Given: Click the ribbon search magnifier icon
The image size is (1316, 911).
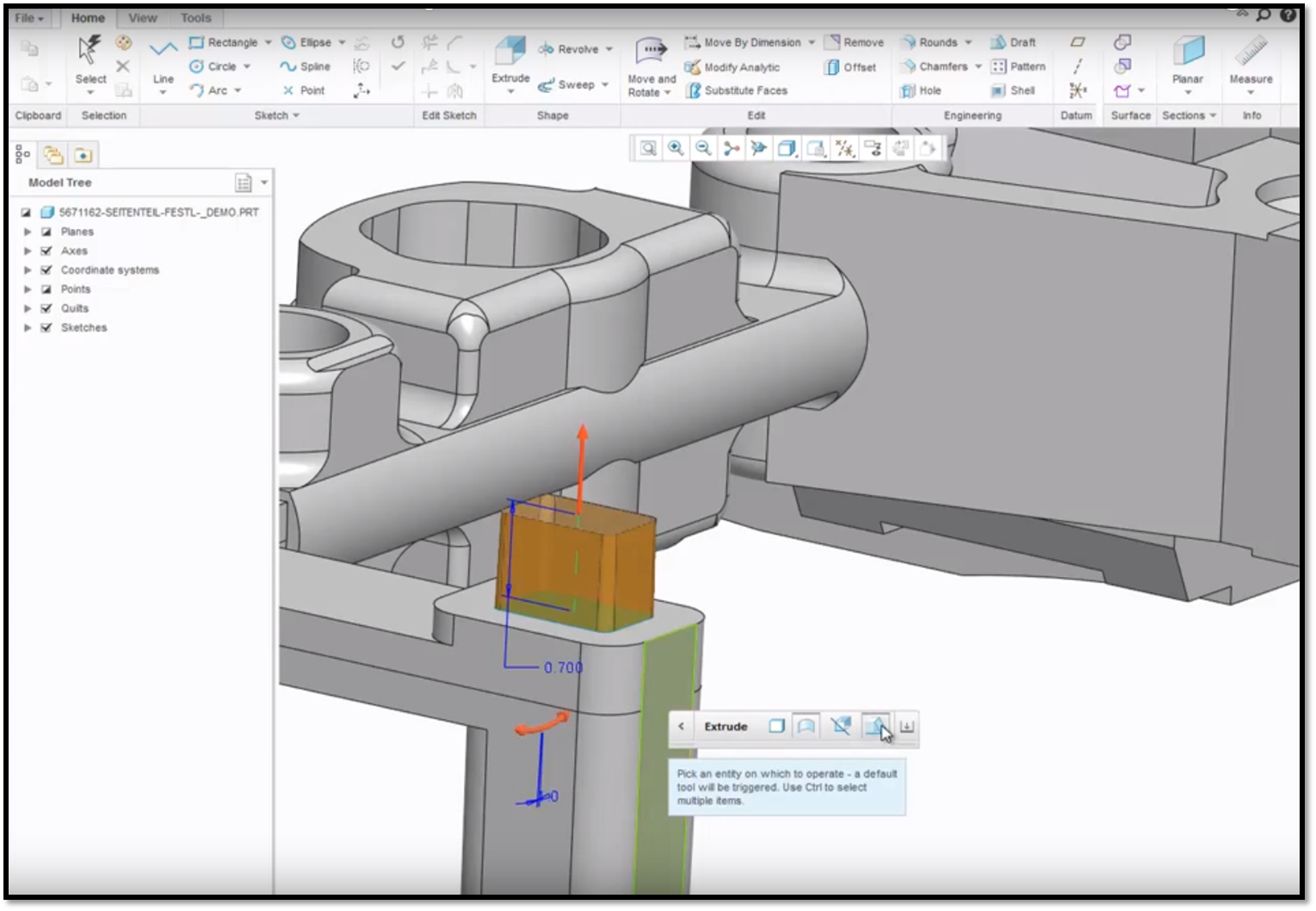Looking at the screenshot, I should (1263, 15).
